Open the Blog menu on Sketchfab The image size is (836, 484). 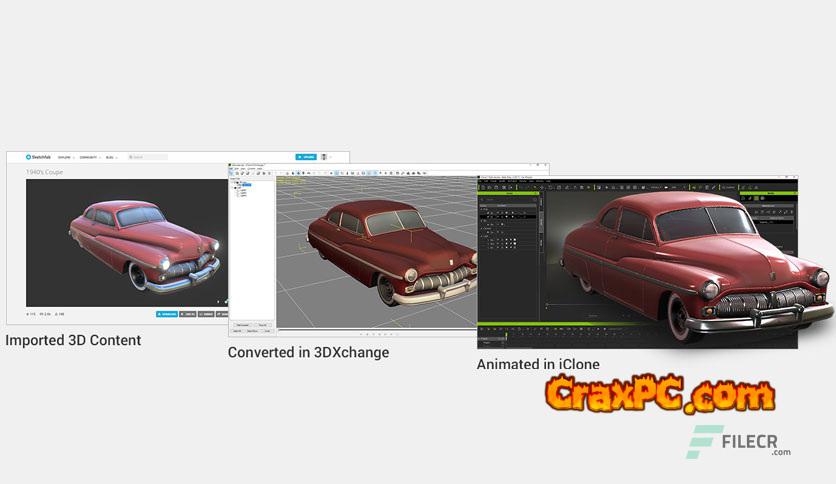111,157
